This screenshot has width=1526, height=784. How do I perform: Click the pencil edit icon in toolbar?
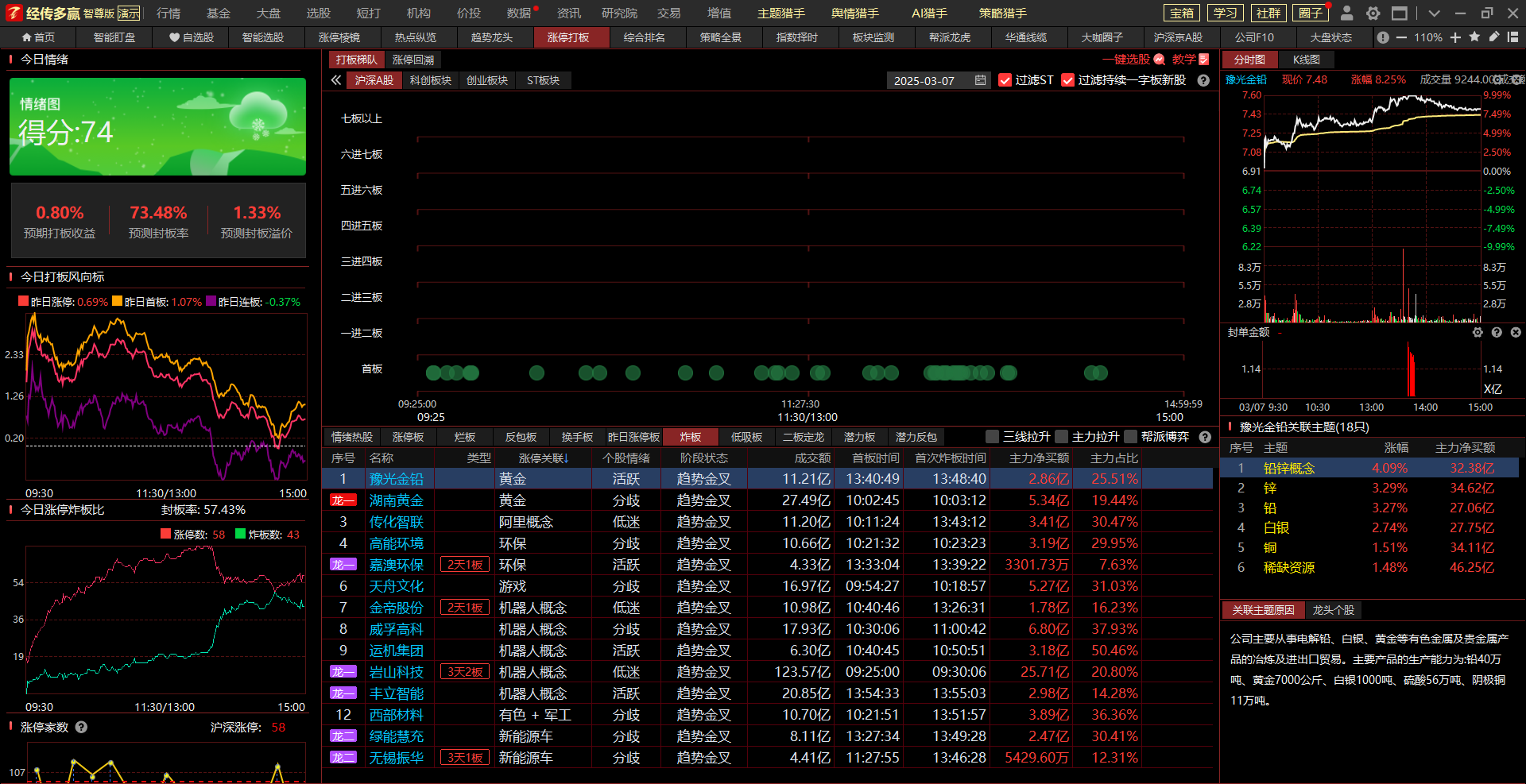coord(1494,37)
